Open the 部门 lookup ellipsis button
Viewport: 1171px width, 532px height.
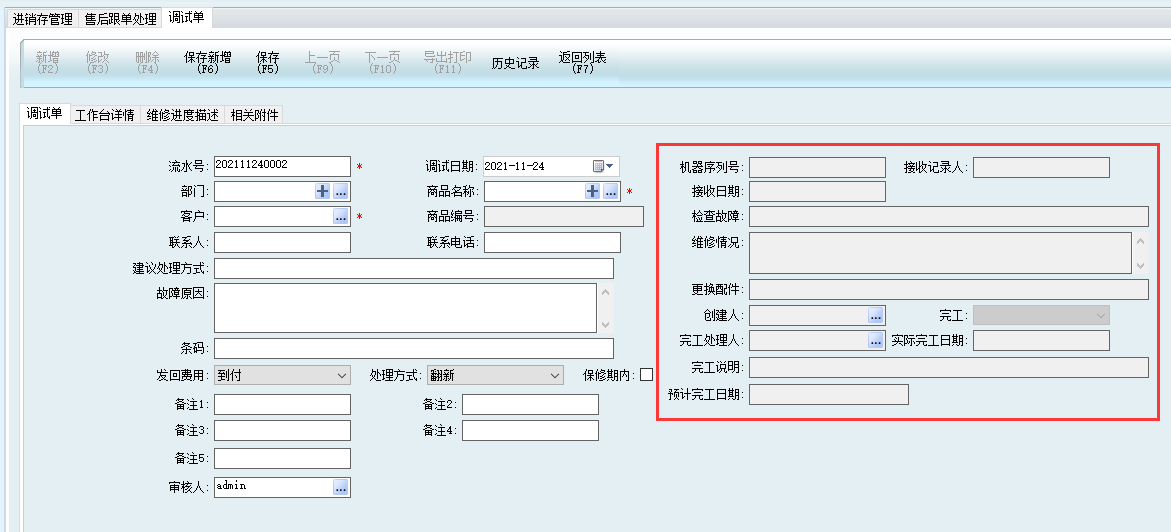click(x=341, y=191)
